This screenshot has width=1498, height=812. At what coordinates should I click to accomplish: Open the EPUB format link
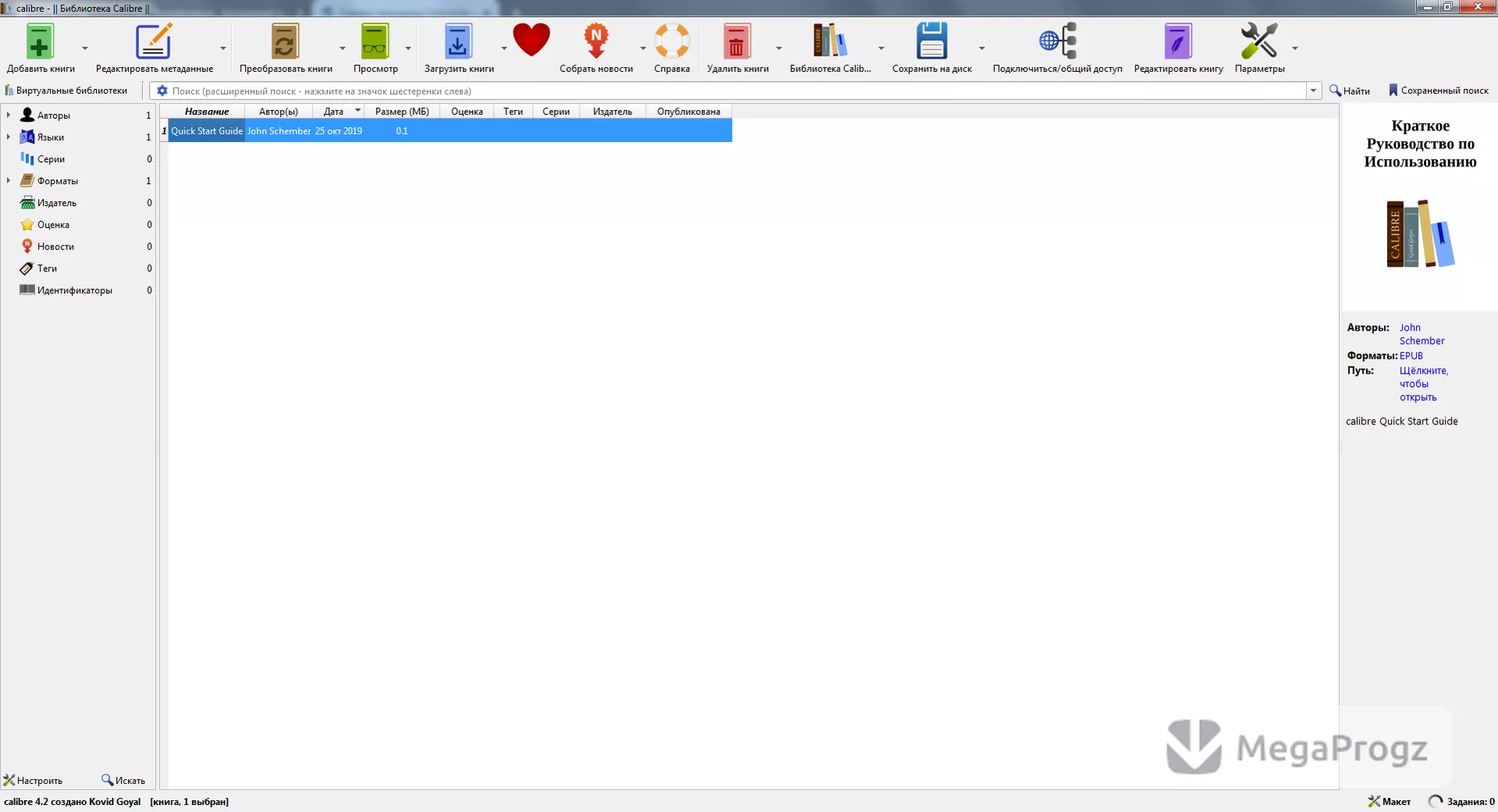tap(1411, 356)
